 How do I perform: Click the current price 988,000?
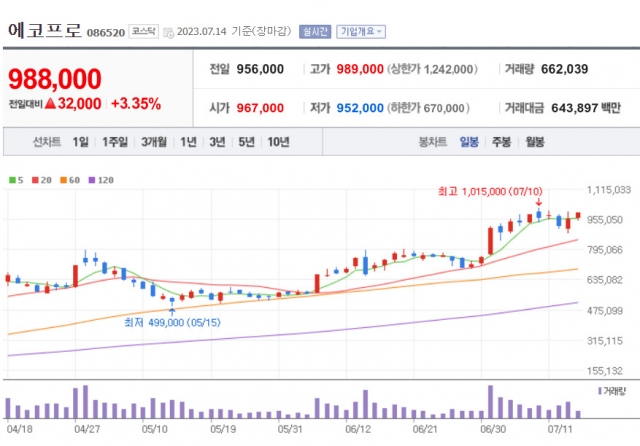(55, 79)
